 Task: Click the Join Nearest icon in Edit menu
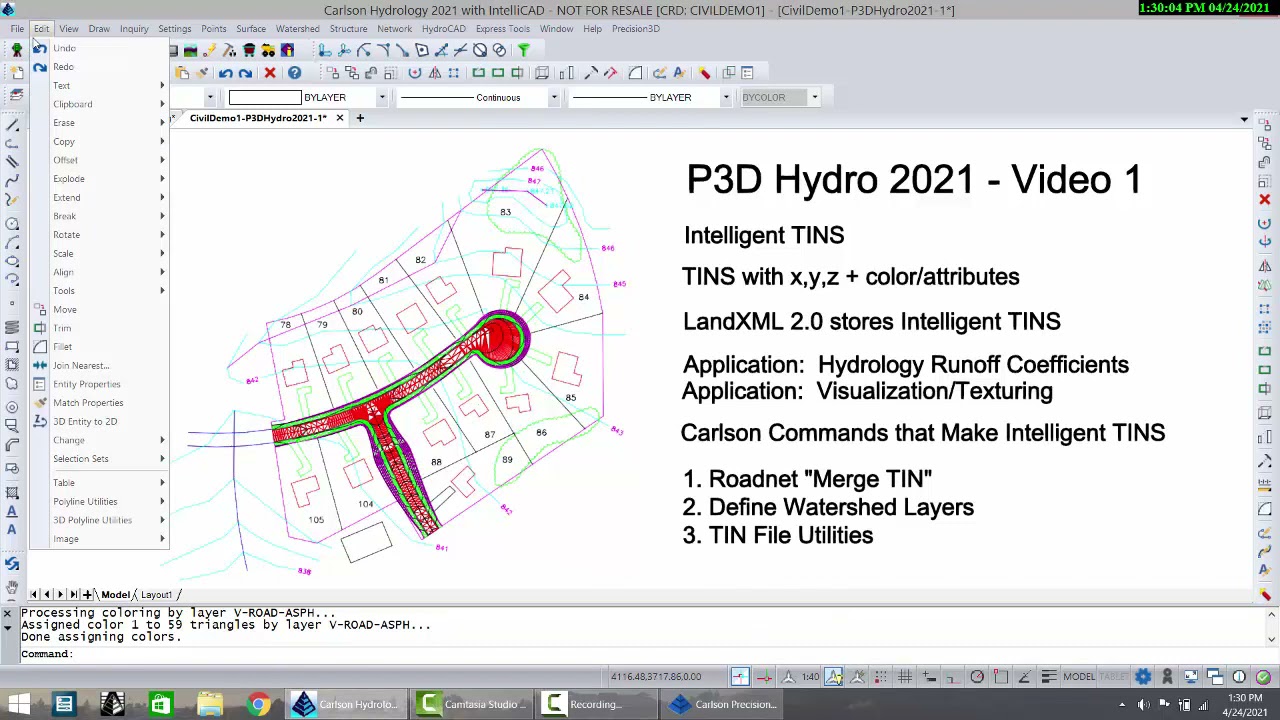(40, 366)
